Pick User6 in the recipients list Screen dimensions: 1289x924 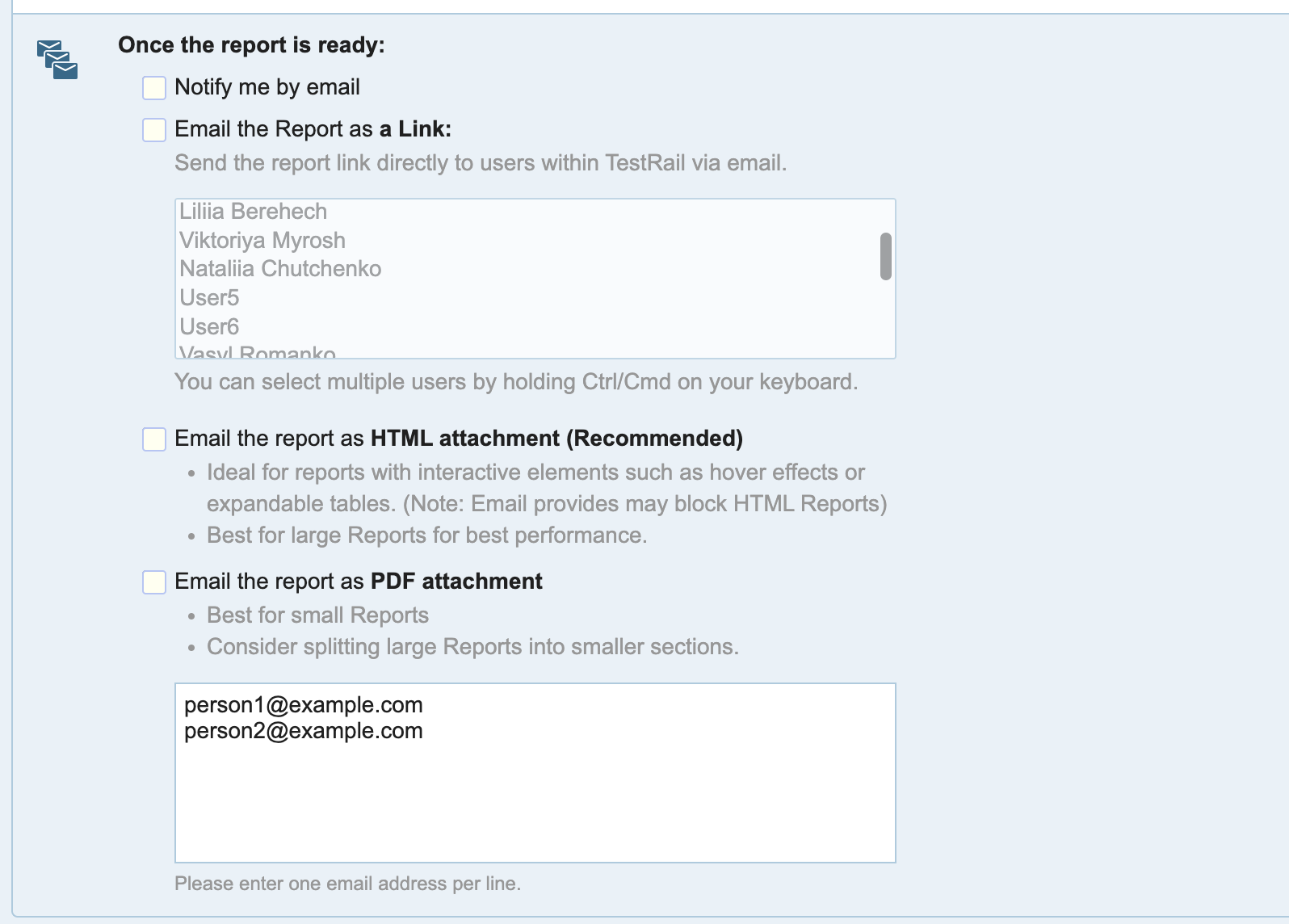[x=209, y=327]
